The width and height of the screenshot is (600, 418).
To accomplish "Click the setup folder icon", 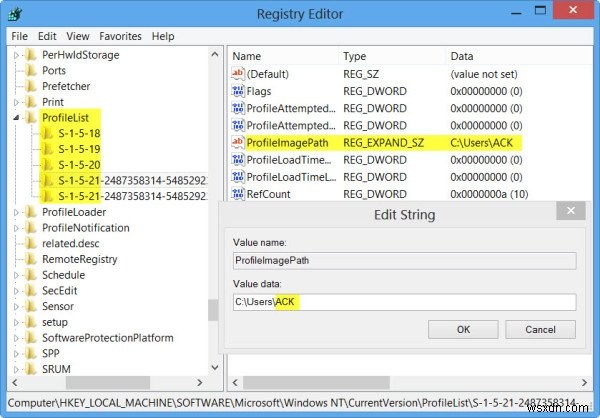I will pyautogui.click(x=31, y=322).
